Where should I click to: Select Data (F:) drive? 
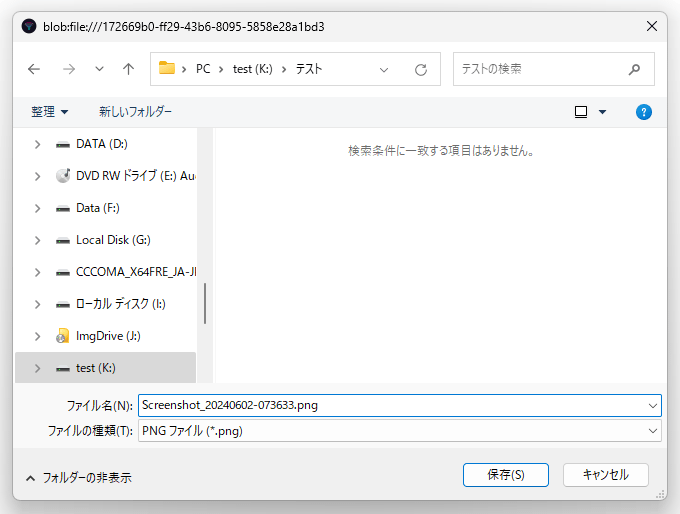[98, 208]
